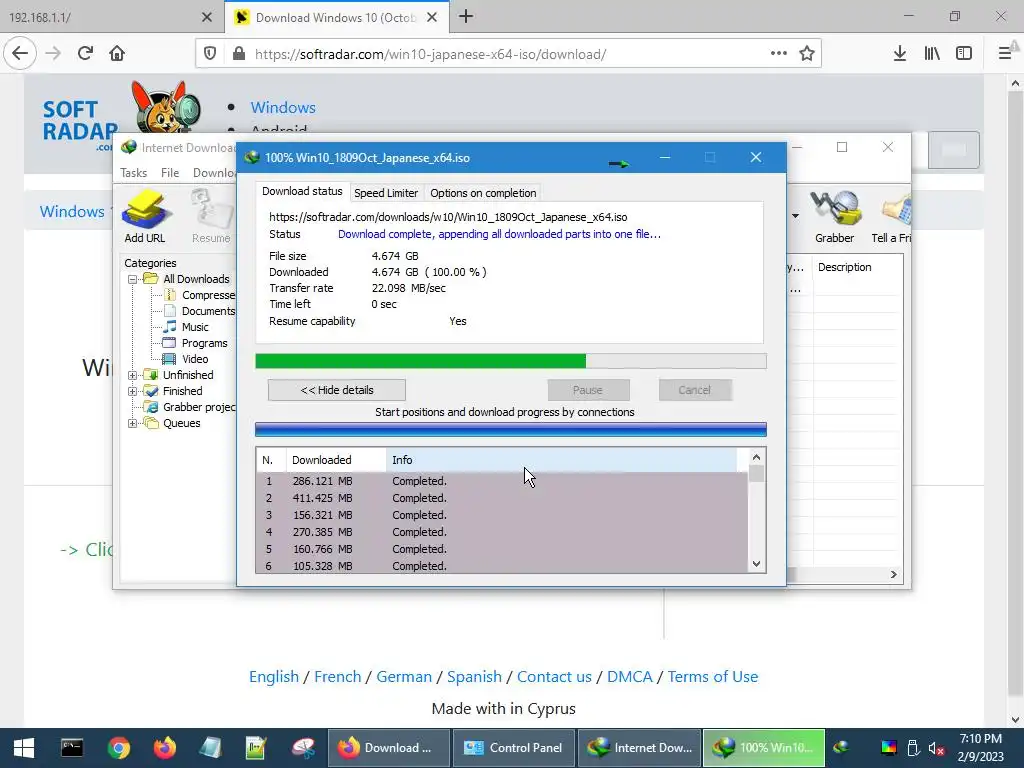This screenshot has height=768, width=1024.
Task: Click the Resume toolbar icon in IDM
Action: tap(211, 216)
